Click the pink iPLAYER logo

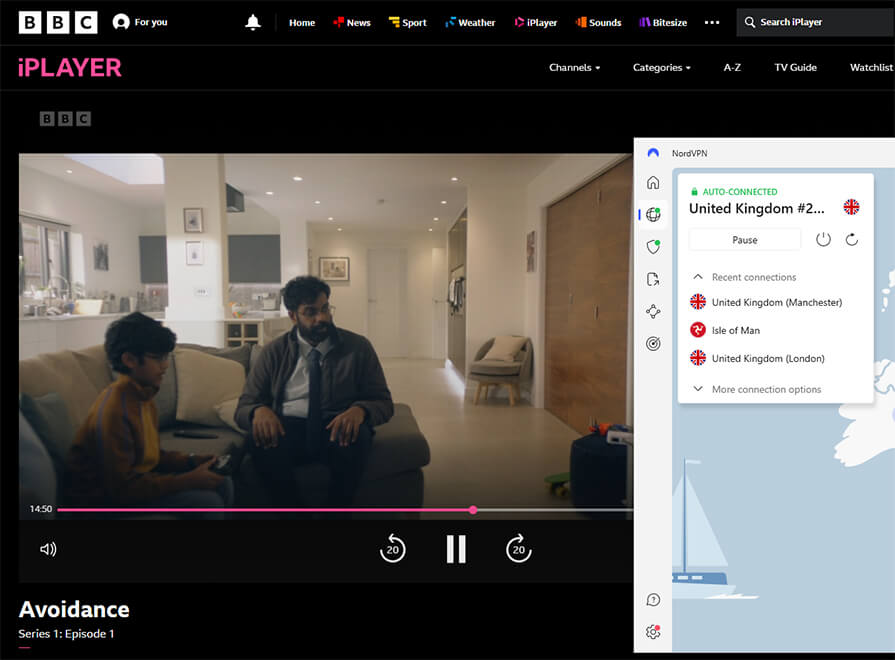pos(70,67)
